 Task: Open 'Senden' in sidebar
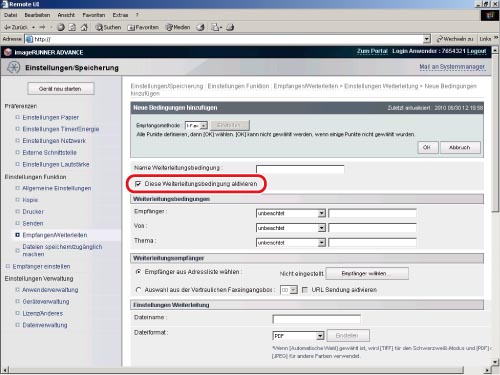pos(33,223)
